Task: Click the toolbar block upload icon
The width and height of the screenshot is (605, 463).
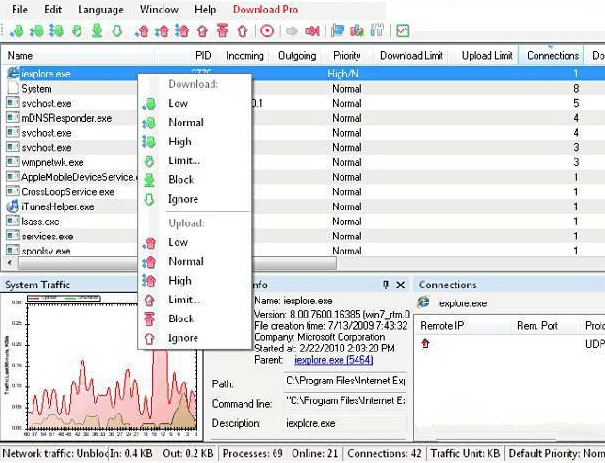Action: click(222, 30)
